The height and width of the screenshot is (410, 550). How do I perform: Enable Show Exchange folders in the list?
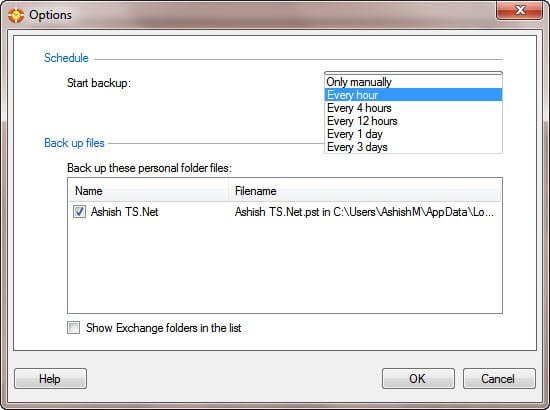point(73,328)
